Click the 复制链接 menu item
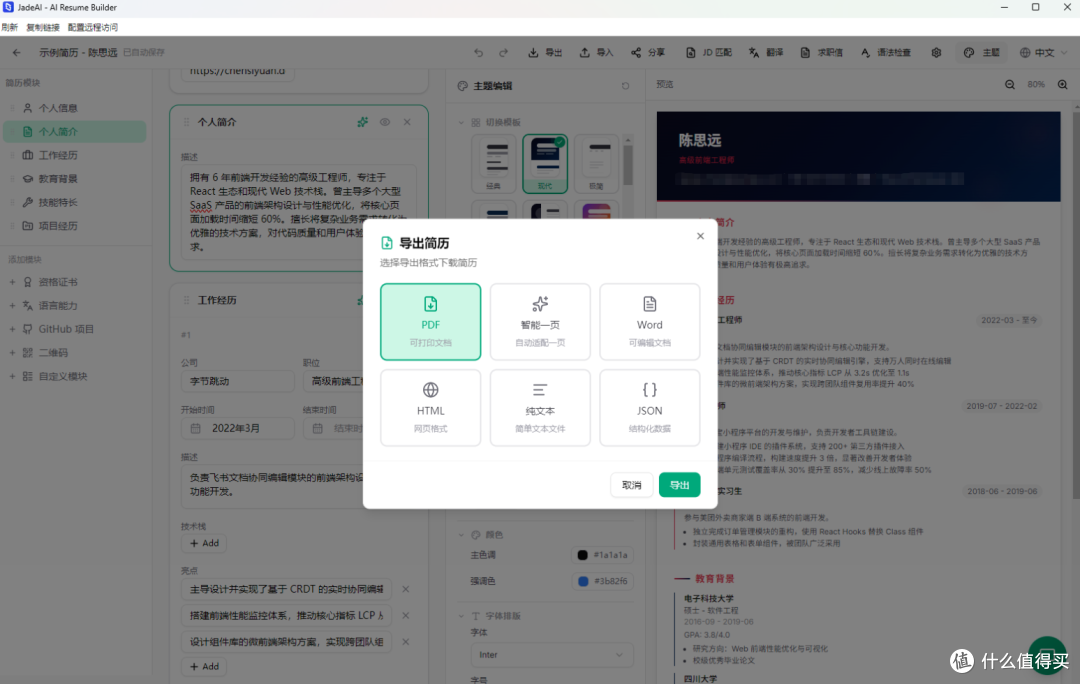 [x=43, y=28]
